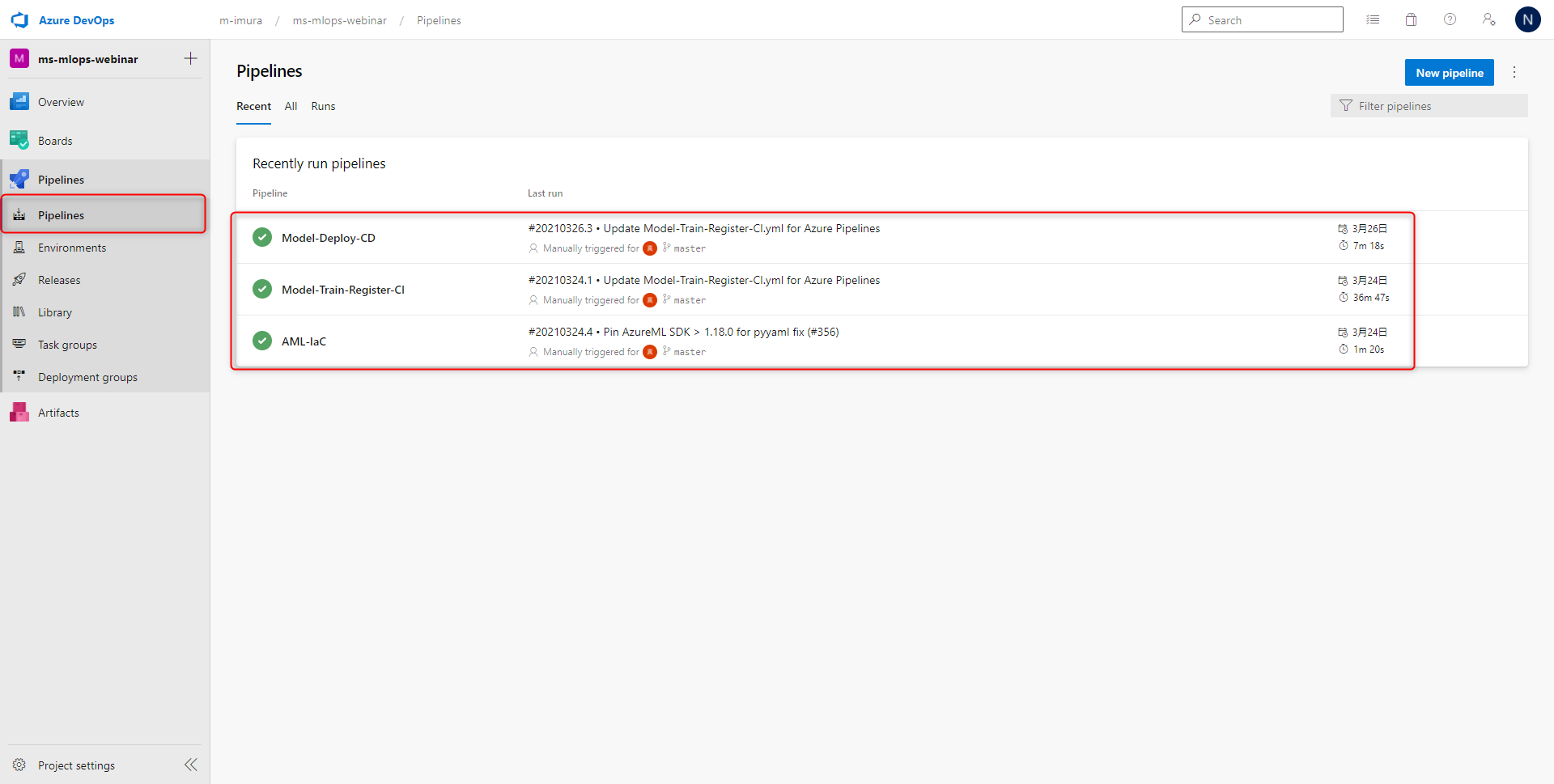Viewport: 1554px width, 784px height.
Task: Click the 3月26日 date text
Action: click(x=1369, y=229)
